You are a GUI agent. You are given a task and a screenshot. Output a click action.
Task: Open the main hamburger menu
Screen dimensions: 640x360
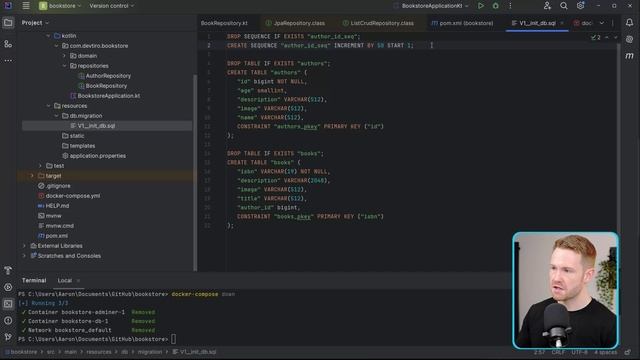[26, 6]
